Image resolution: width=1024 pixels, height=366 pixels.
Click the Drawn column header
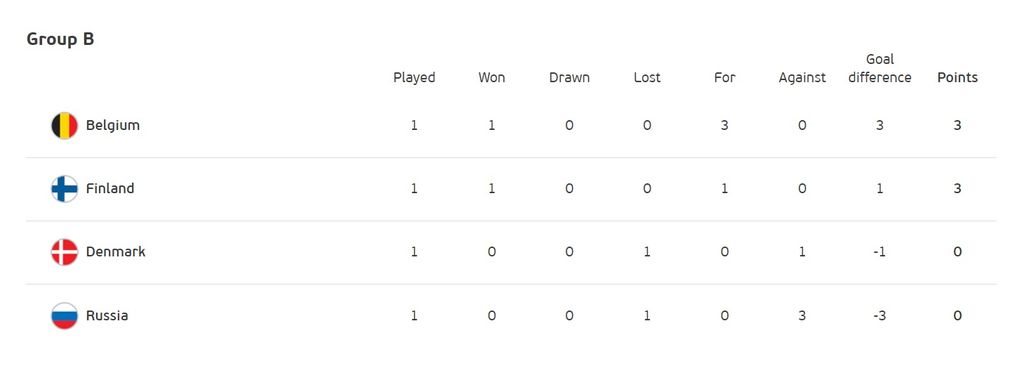(x=569, y=78)
